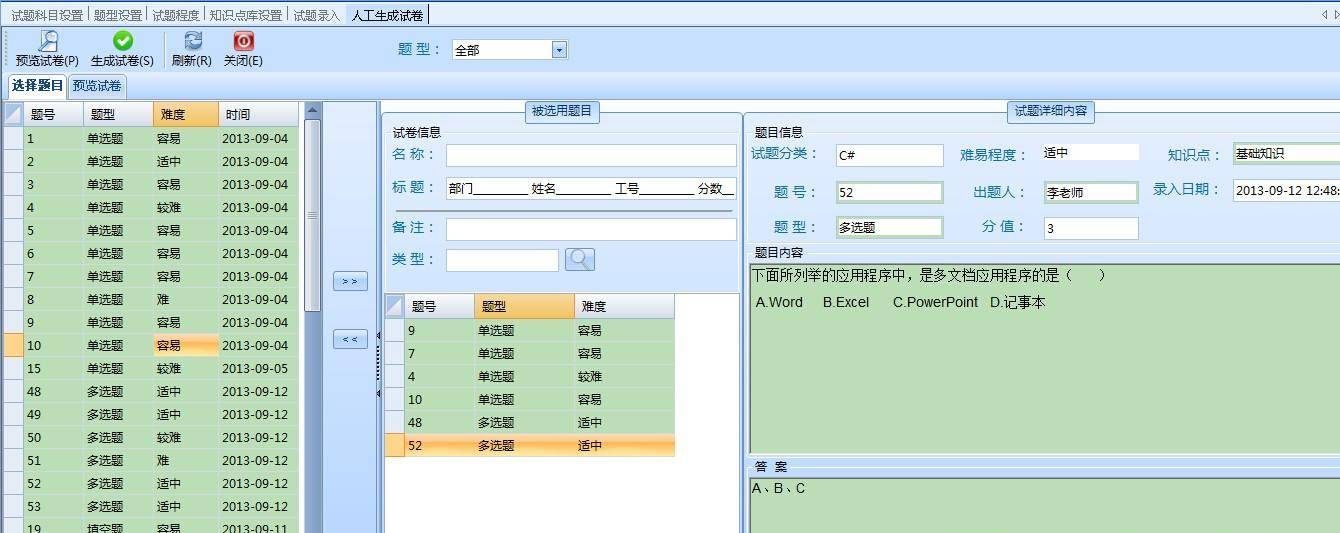Click the select-all corner cell of selected table

pos(395,307)
